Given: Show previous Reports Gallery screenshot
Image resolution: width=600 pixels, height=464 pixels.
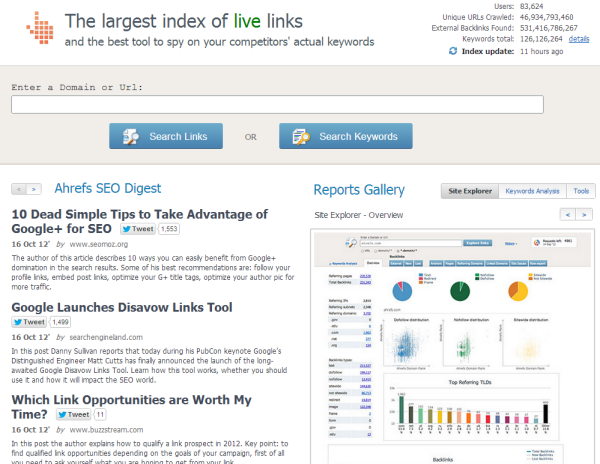Looking at the screenshot, I should pyautogui.click(x=569, y=214).
